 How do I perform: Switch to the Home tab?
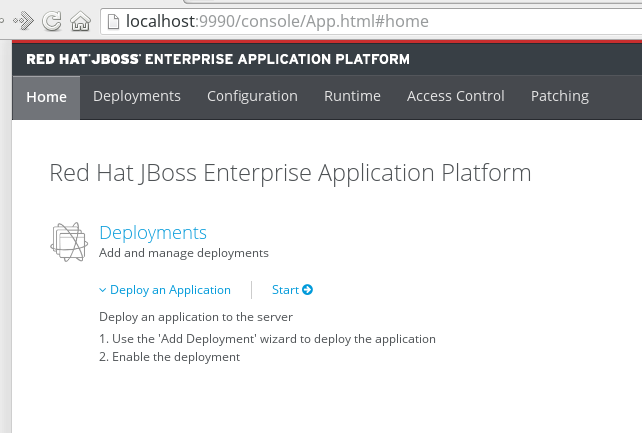coord(46,97)
